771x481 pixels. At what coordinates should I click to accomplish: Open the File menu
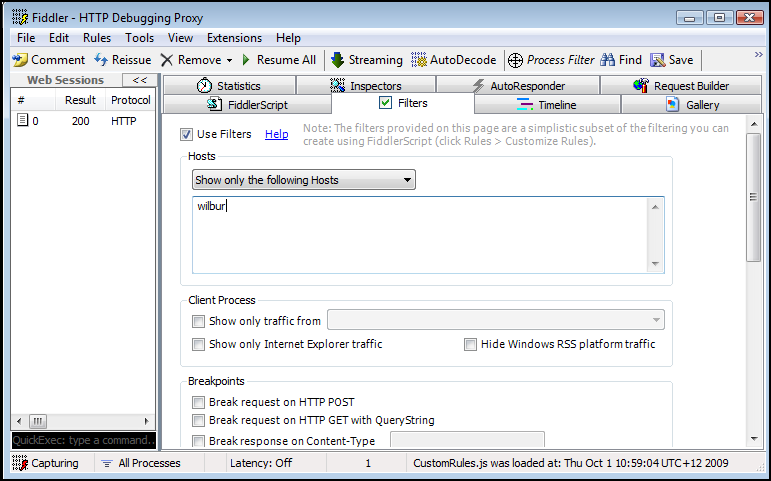[x=26, y=38]
